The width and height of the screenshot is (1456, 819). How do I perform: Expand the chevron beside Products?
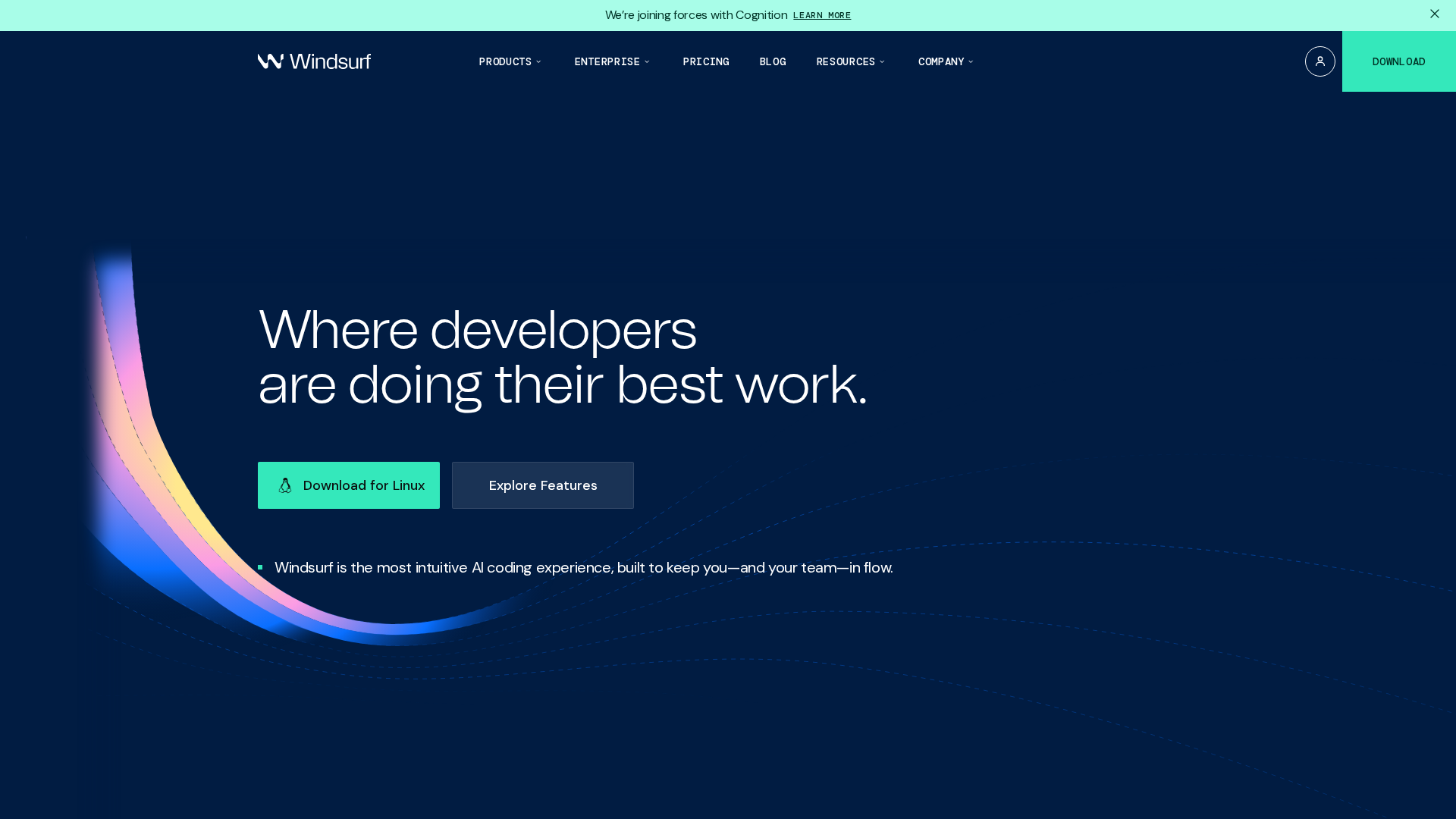pyautogui.click(x=538, y=61)
